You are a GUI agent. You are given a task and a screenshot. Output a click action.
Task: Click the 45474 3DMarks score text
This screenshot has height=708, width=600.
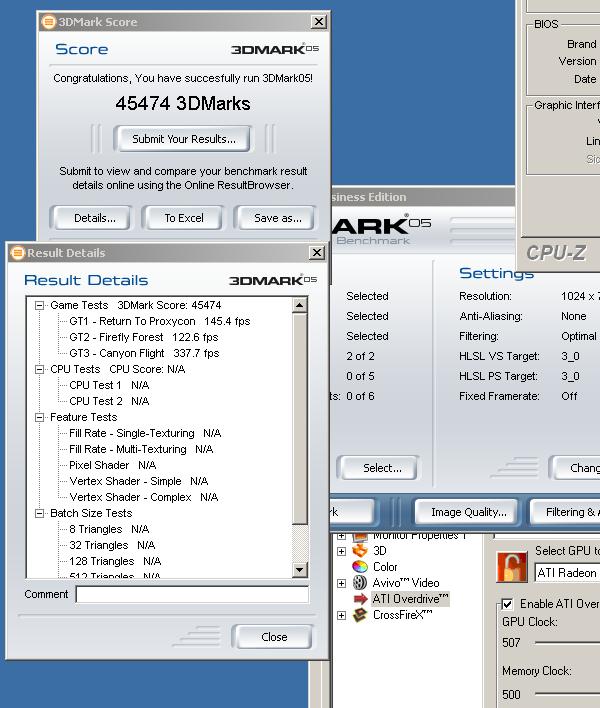coord(183,103)
